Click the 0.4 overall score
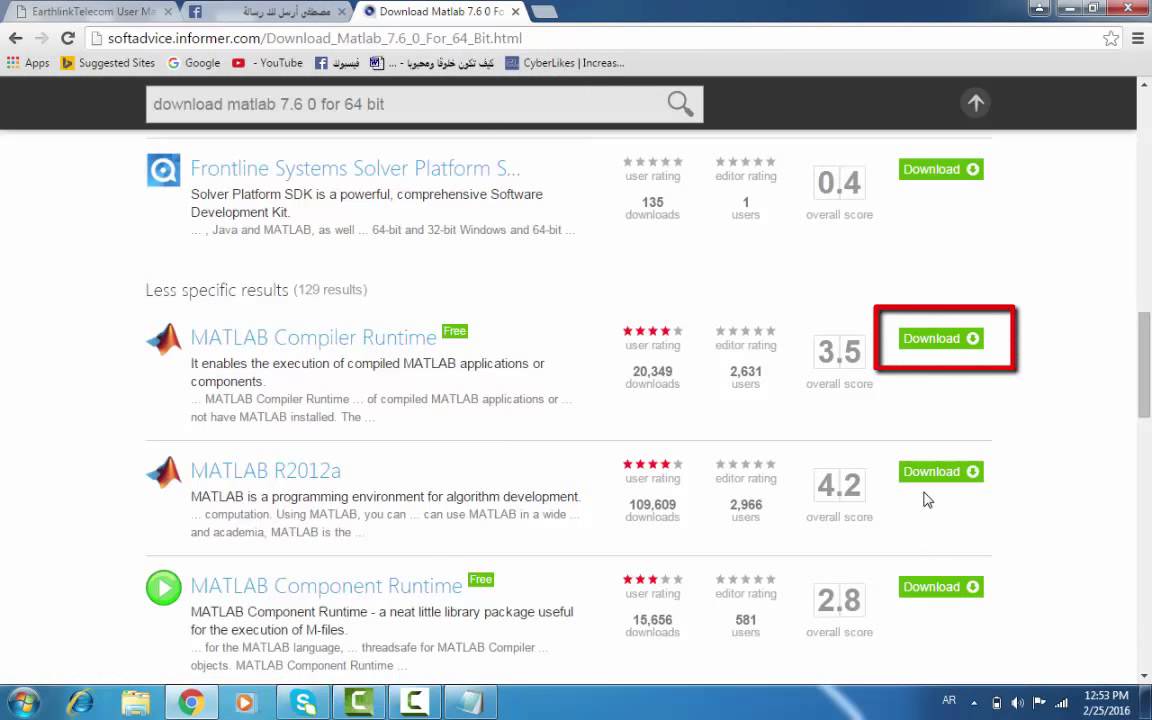Screen dimensions: 1152x720 coord(839,183)
